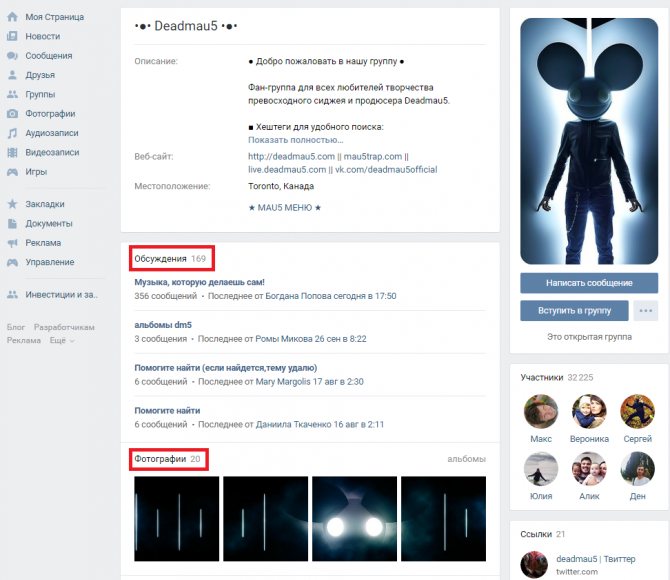Open topic Музыка, которую делаешь сам!

point(199,282)
